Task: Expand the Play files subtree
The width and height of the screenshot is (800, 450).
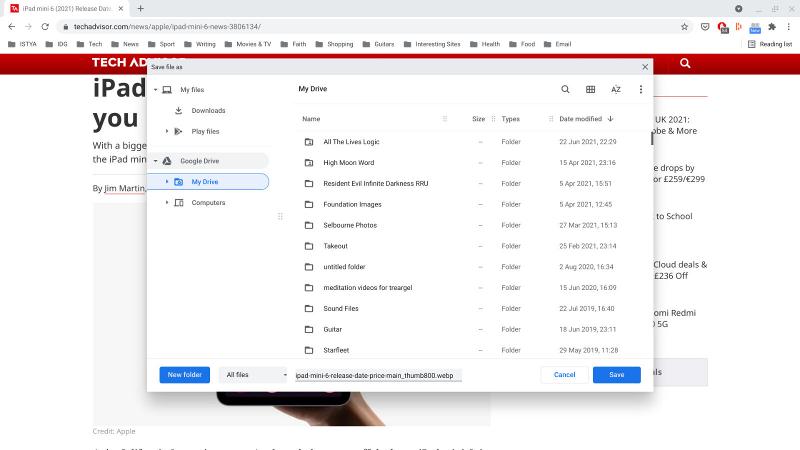Action: (167, 132)
